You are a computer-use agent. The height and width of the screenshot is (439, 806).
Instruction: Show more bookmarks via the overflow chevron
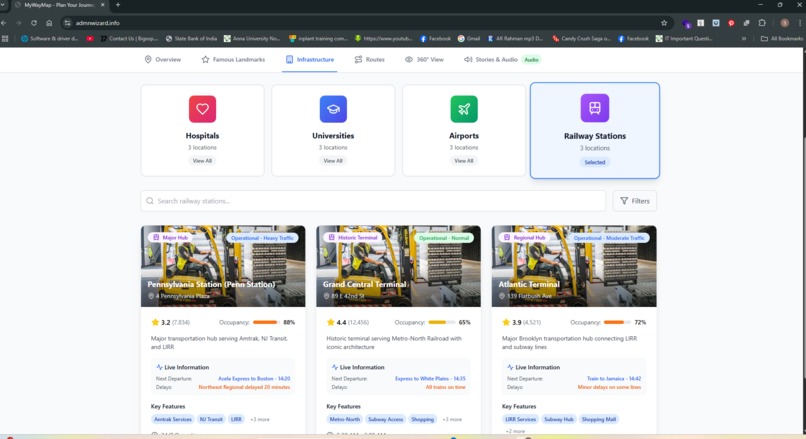click(743, 39)
